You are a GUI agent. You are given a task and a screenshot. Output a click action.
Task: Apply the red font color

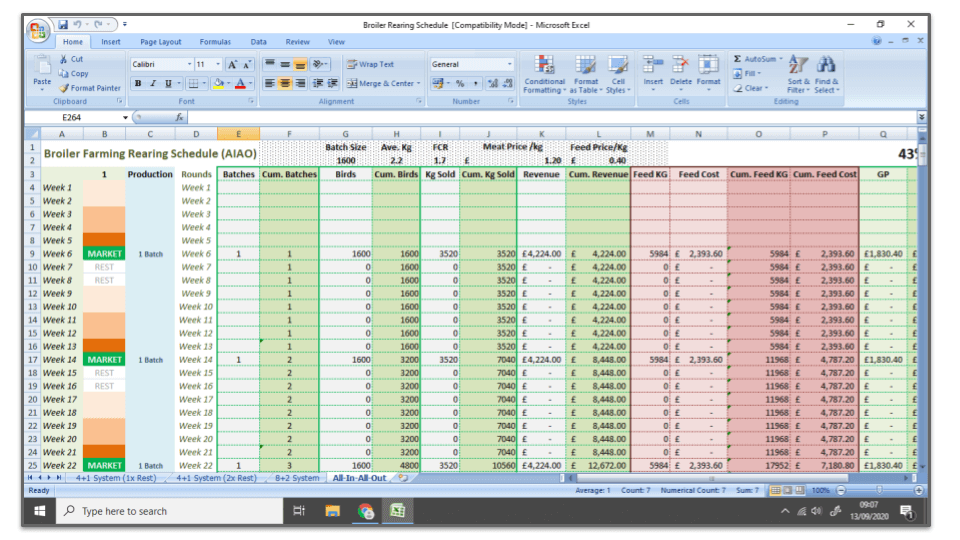[x=241, y=83]
